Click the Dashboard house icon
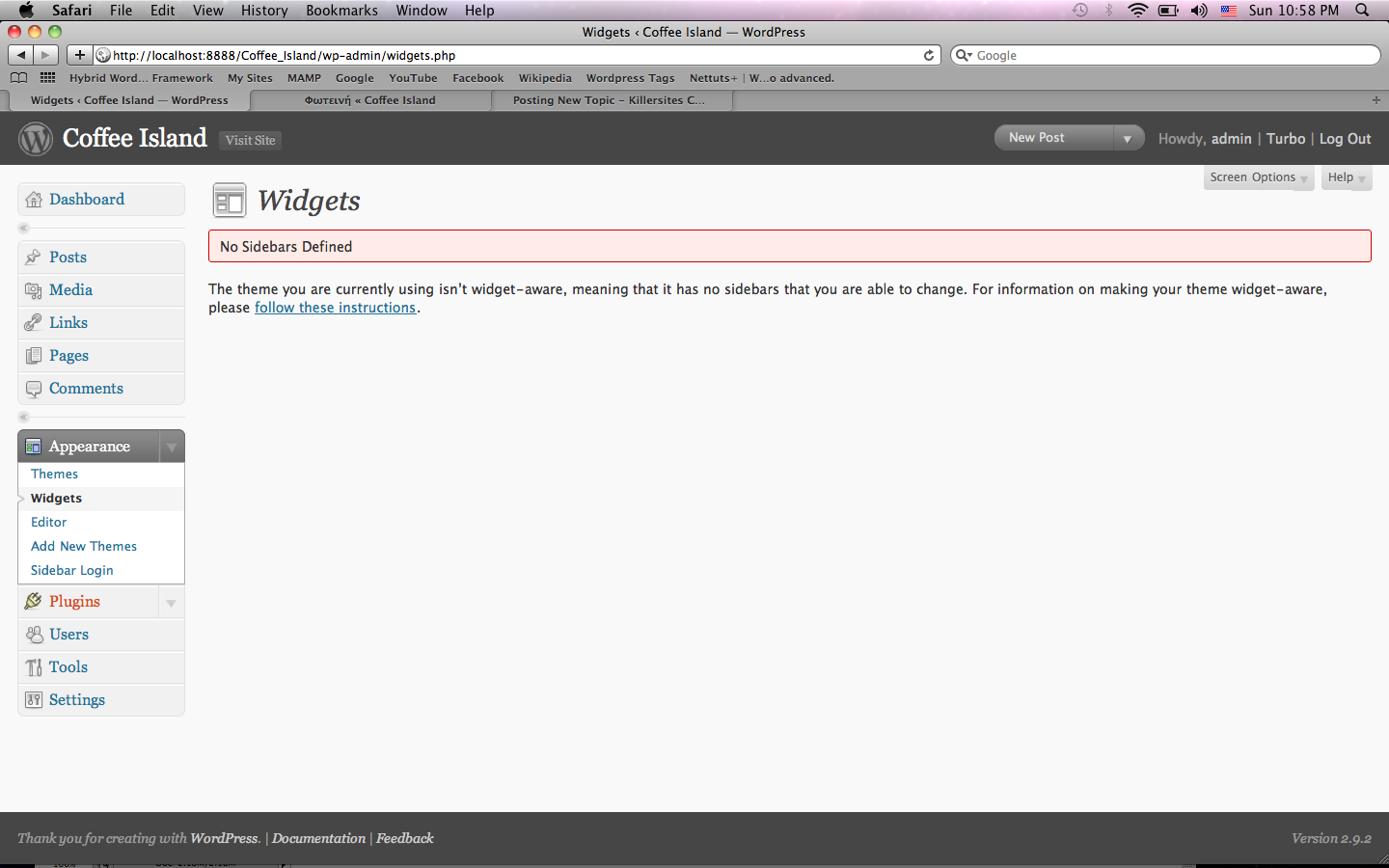Screen dimensions: 1389x868 pyautogui.click(x=34, y=200)
